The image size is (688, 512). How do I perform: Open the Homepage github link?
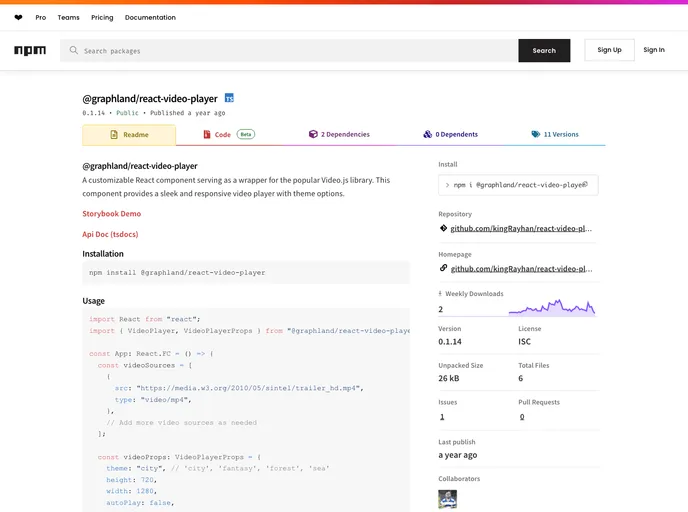(521, 269)
